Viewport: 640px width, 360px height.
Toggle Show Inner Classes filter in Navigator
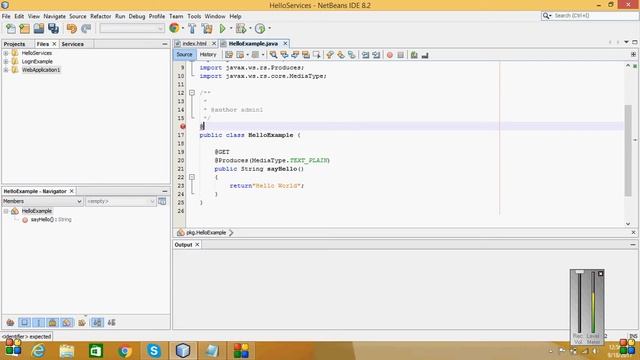[x=67, y=323]
